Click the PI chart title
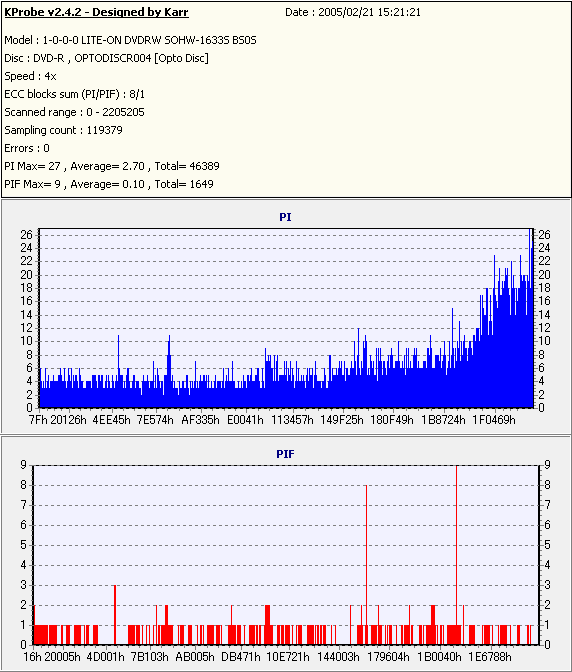 tap(285, 217)
